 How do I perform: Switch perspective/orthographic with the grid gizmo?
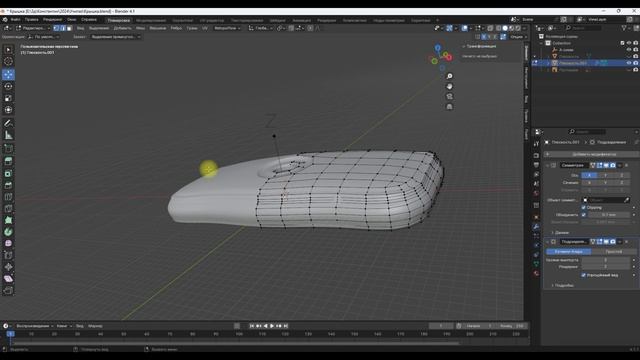coord(449,107)
